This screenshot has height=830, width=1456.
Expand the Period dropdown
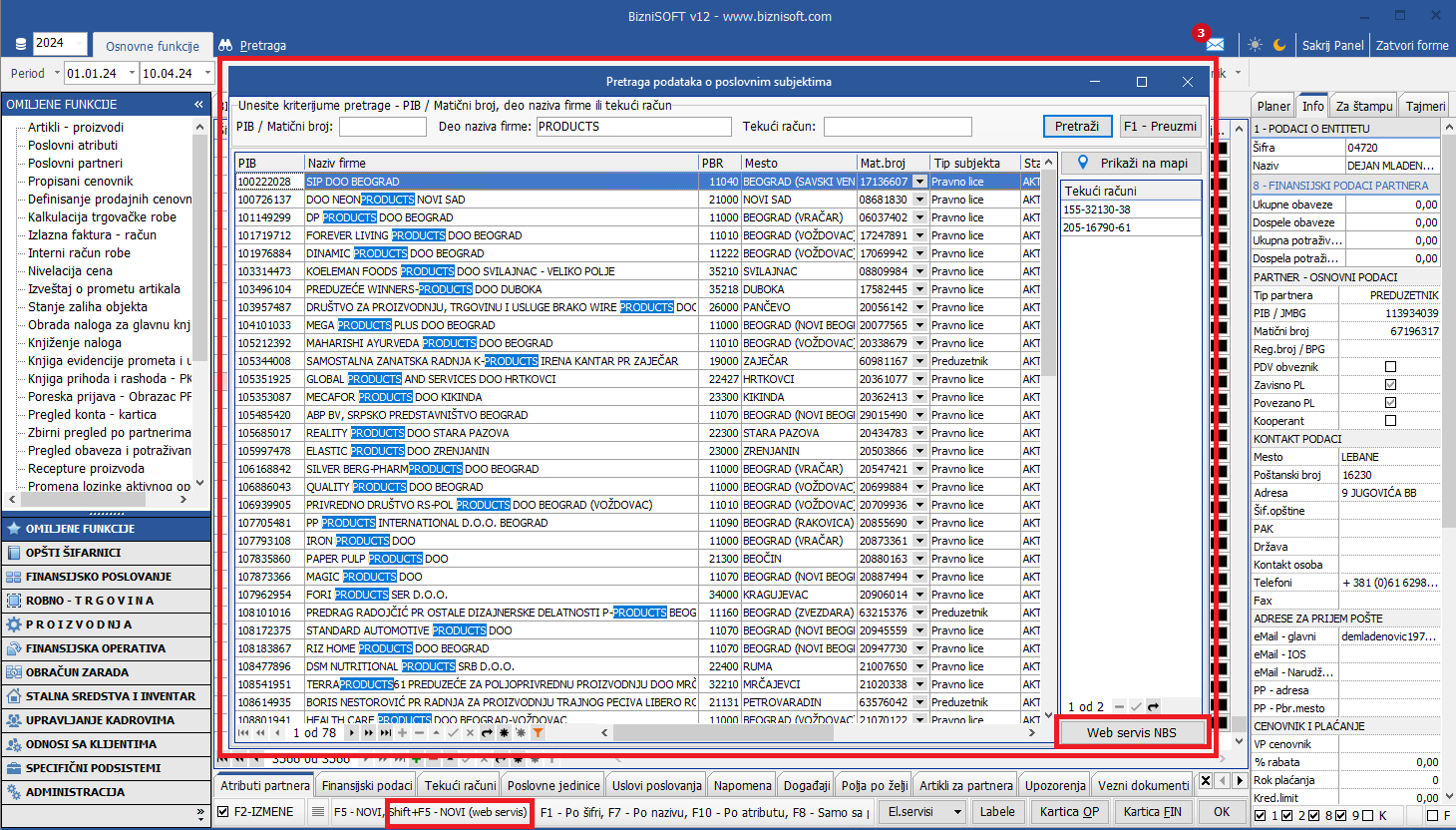click(x=57, y=73)
